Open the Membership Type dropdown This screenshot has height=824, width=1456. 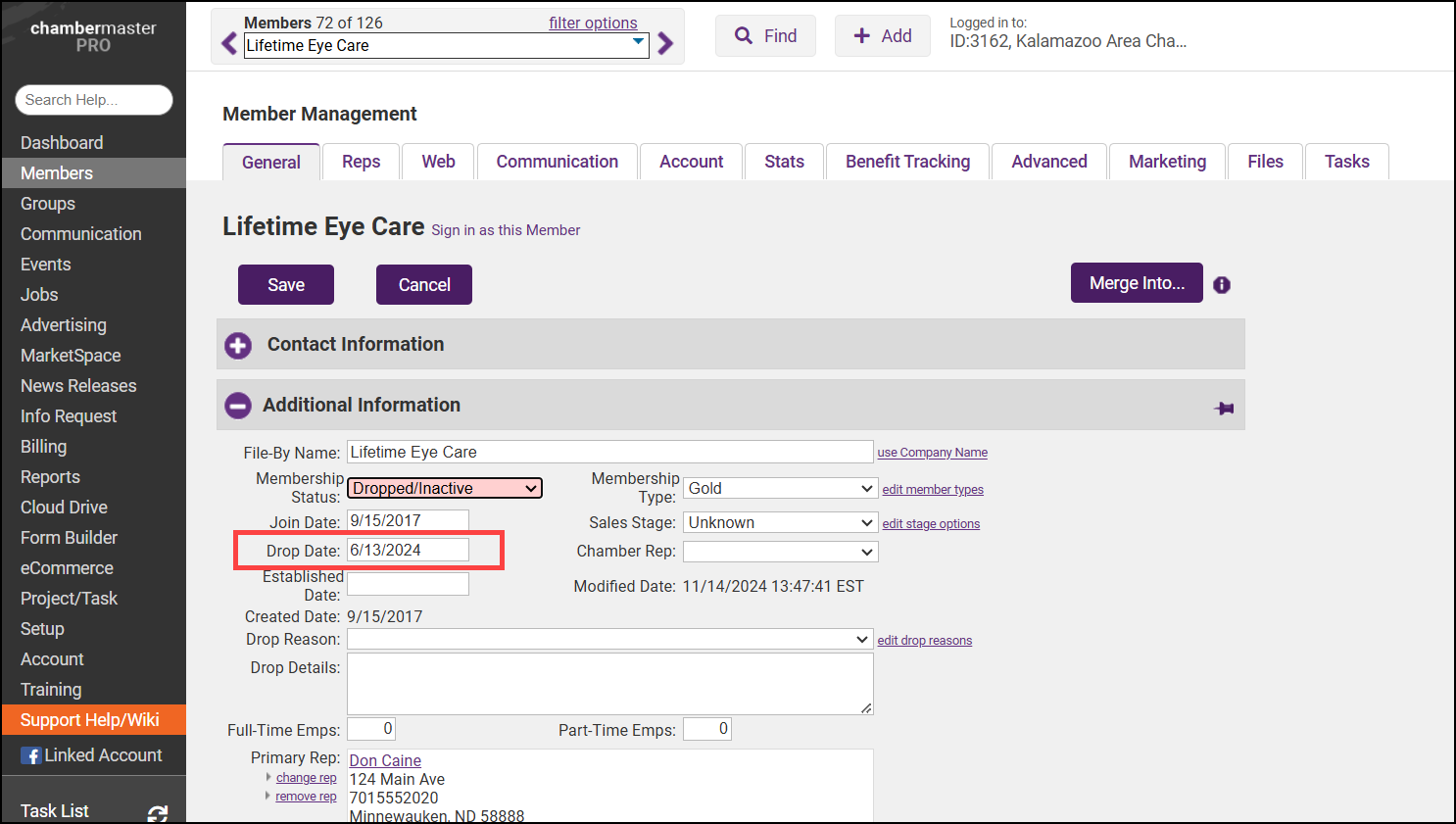[x=780, y=488]
